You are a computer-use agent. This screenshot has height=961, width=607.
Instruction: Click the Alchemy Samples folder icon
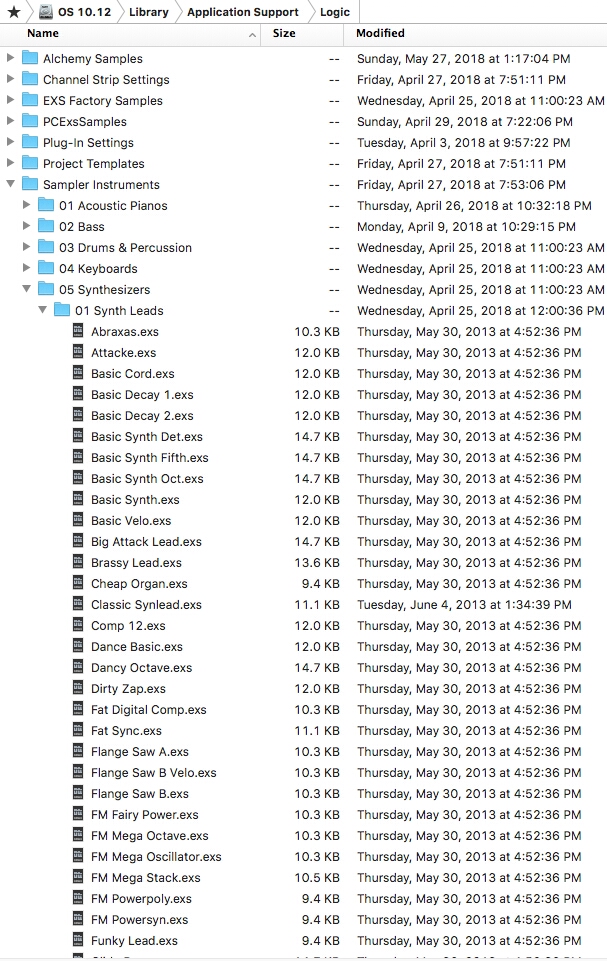point(29,58)
